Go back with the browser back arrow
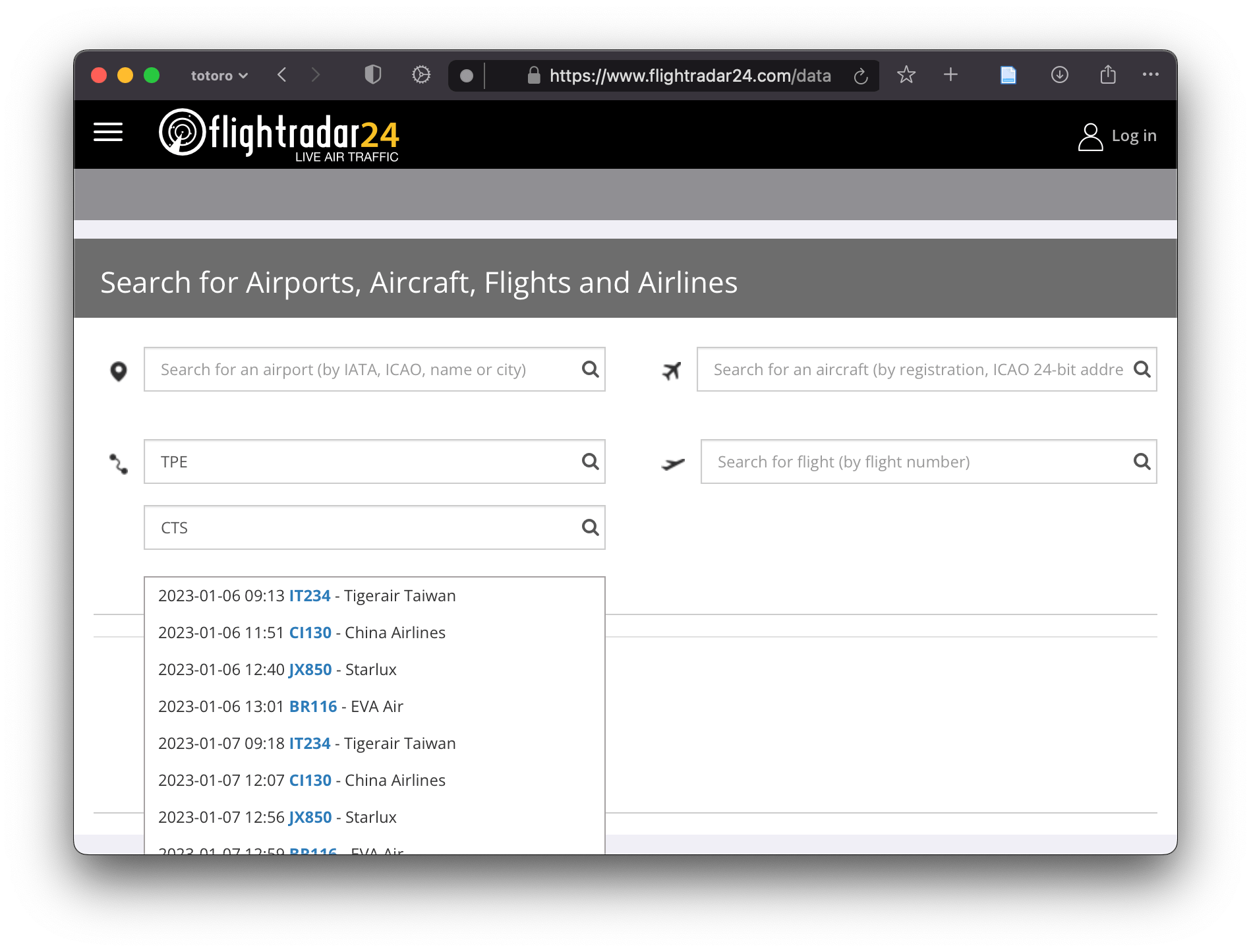Viewport: 1251px width, 952px height. 282,75
